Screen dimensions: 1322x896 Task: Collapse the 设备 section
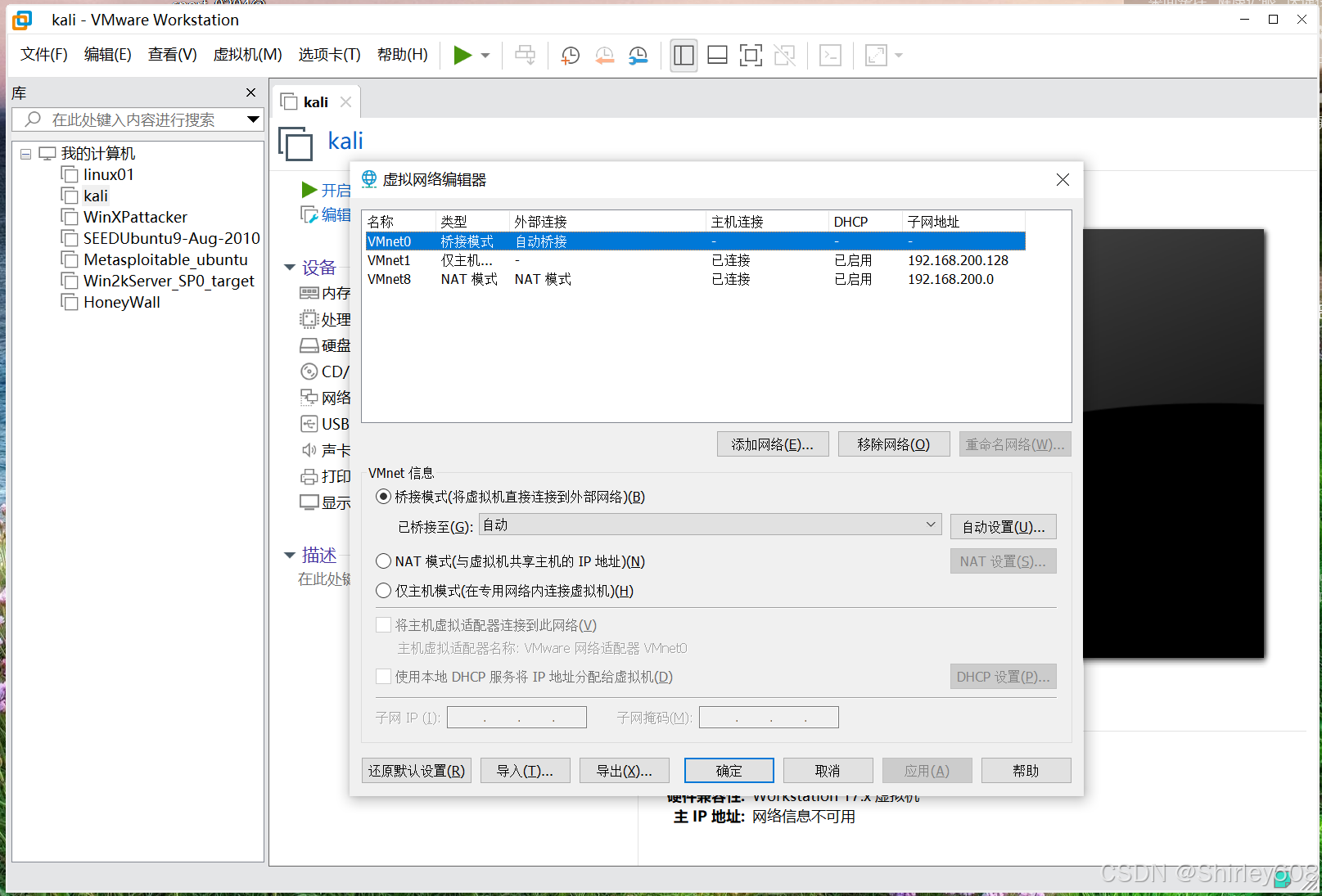tap(290, 268)
